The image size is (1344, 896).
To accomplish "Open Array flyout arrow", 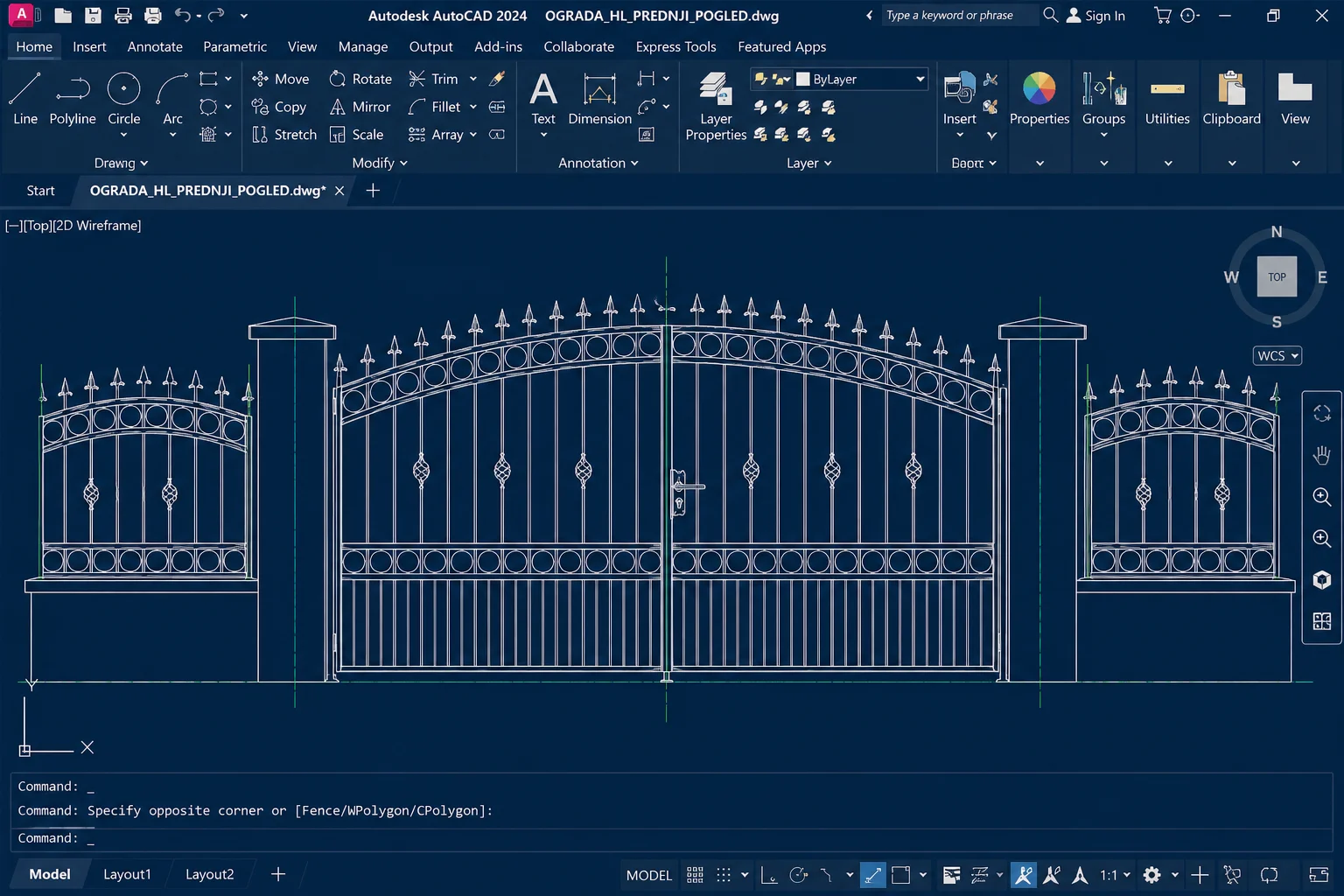I will tap(473, 135).
